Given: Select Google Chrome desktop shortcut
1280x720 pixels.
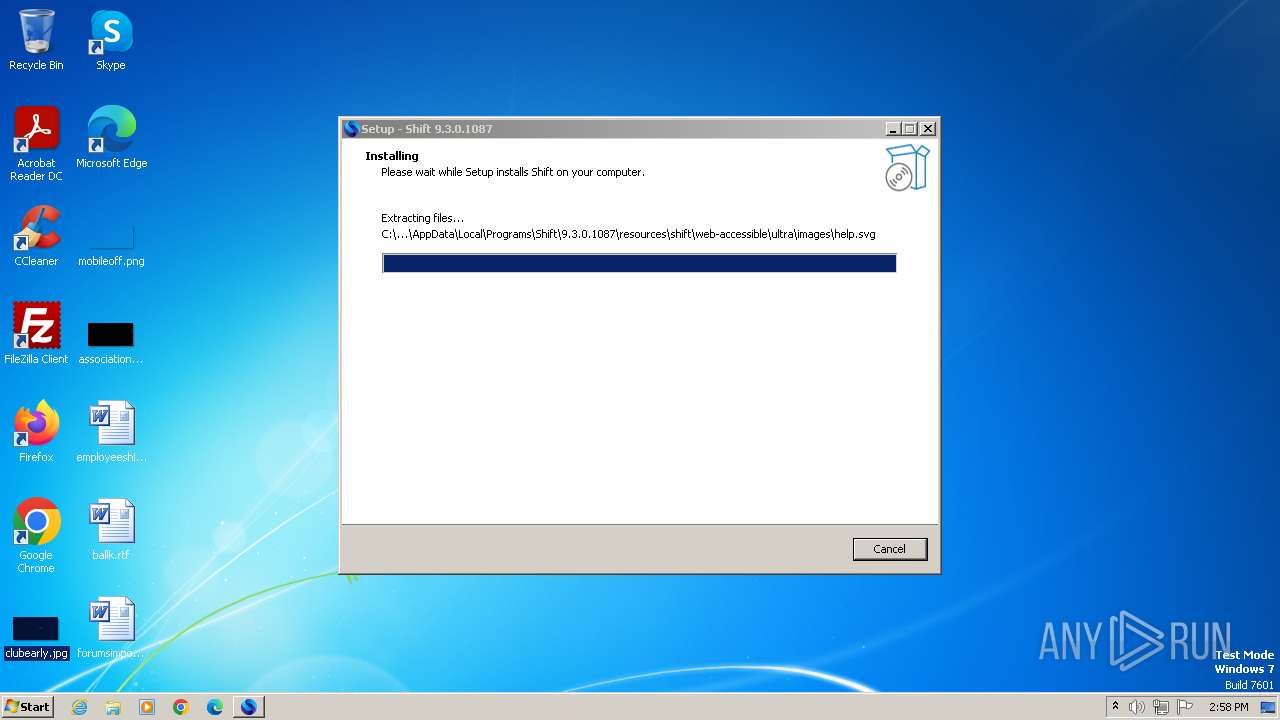Looking at the screenshot, I should click(36, 536).
